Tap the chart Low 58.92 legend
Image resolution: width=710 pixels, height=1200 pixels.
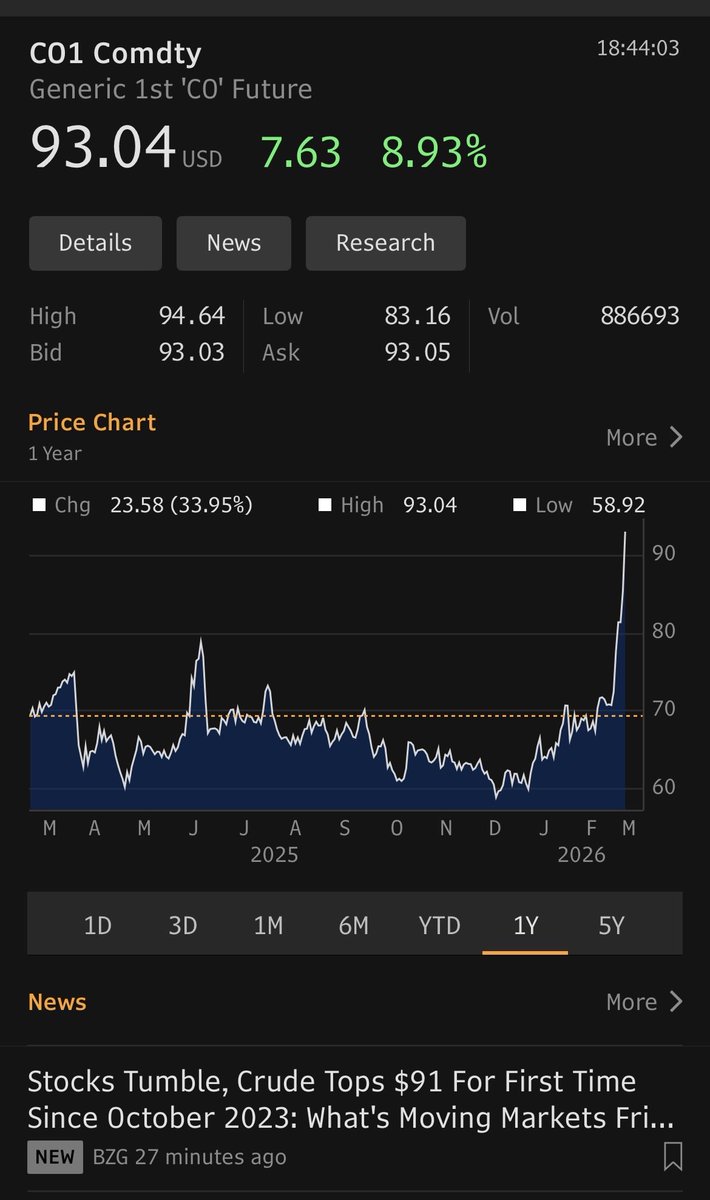click(579, 505)
